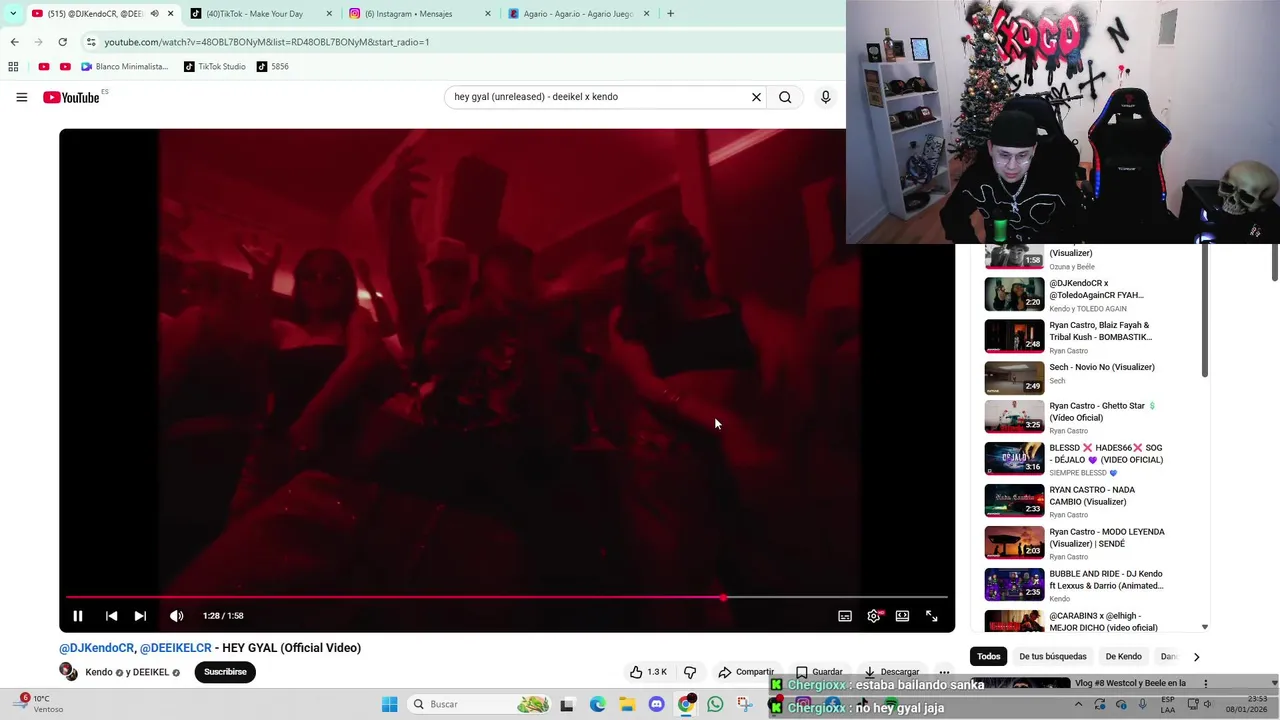Viewport: 1280px width, 720px height.
Task: Open Kendo y DEEIKEL channel name
Action: tap(127, 672)
